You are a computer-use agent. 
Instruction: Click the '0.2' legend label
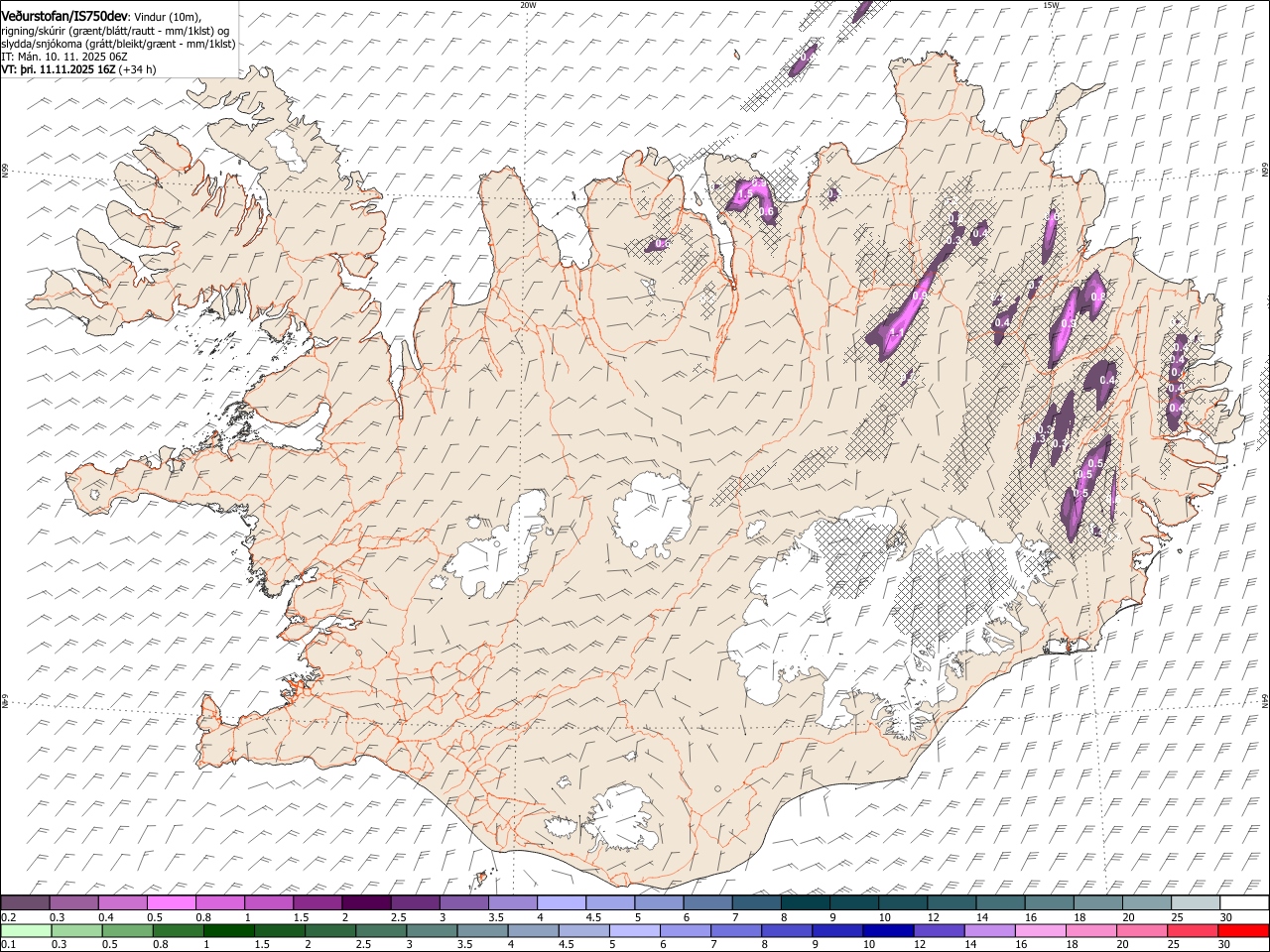click(x=8, y=917)
